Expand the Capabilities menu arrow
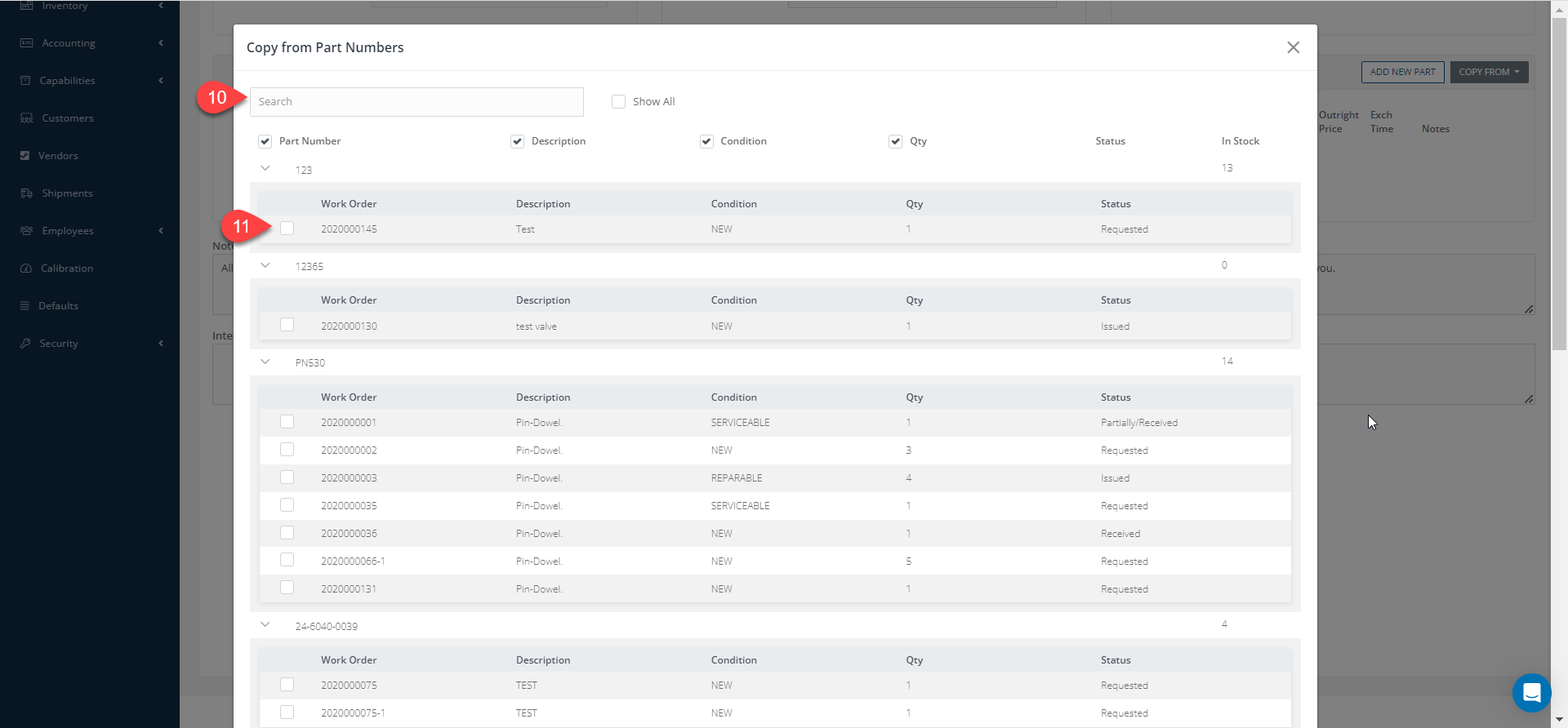 pos(161,80)
